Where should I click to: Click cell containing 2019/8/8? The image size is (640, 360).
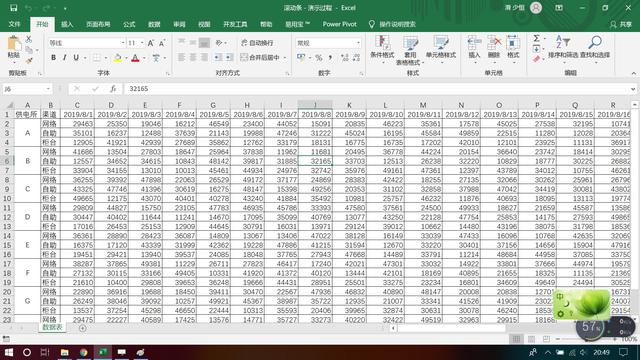coord(315,115)
